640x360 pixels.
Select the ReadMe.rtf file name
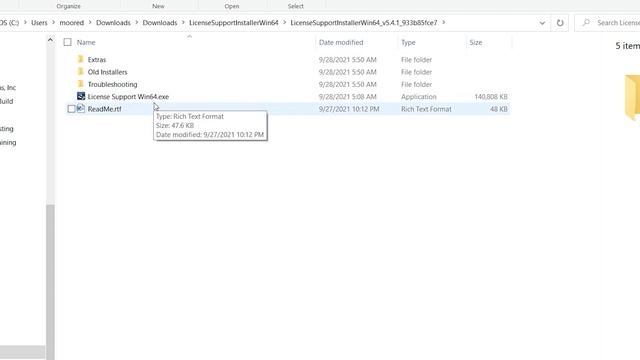tap(104, 109)
